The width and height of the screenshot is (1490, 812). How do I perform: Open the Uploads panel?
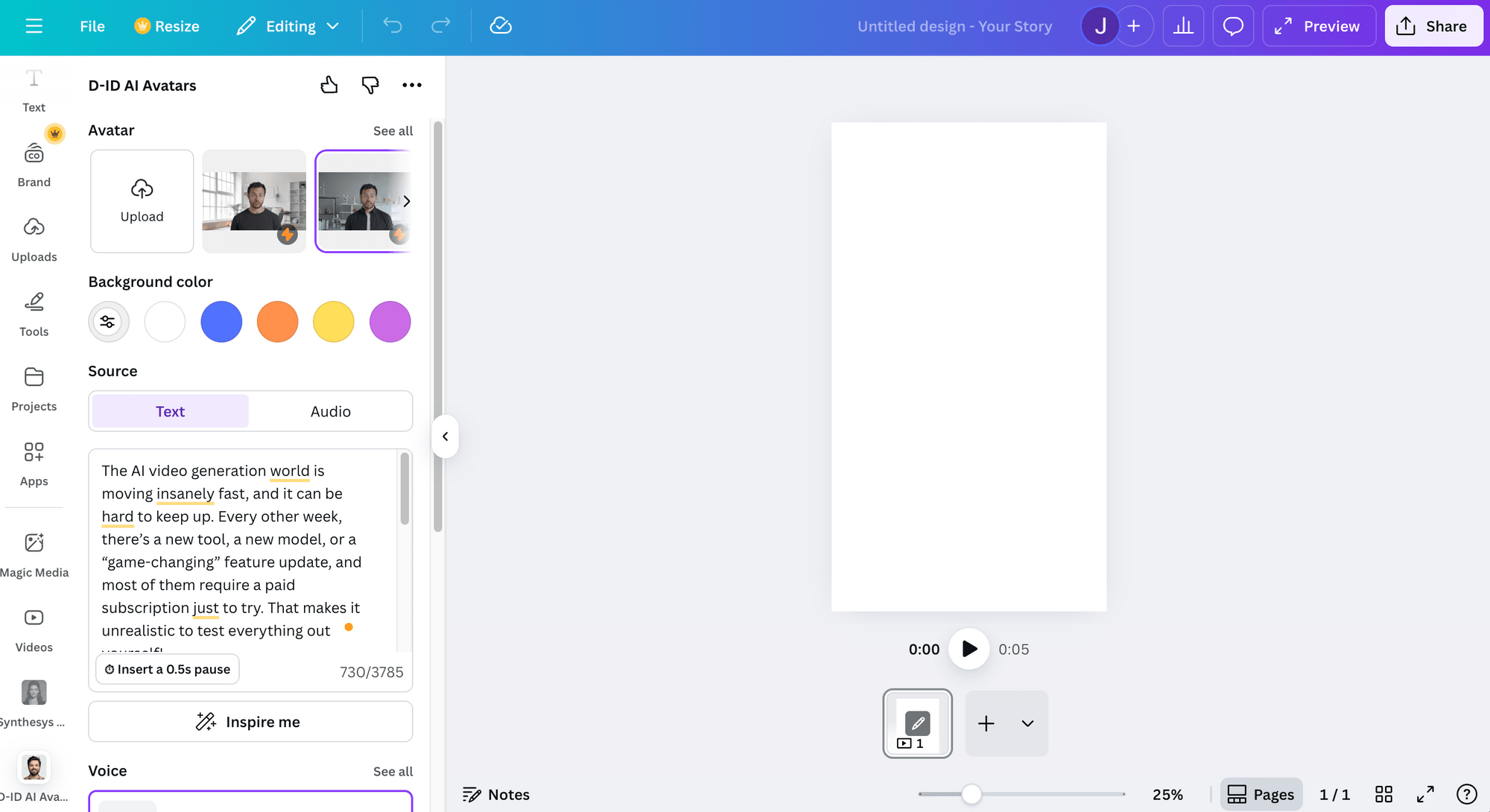point(34,237)
